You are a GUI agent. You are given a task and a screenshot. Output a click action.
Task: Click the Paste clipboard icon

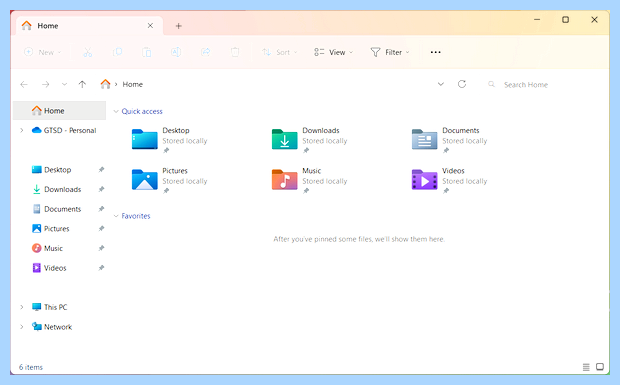click(x=147, y=52)
